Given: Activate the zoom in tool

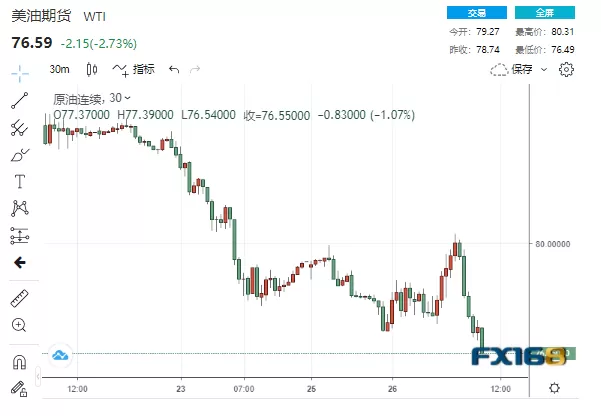Looking at the screenshot, I should [19, 325].
